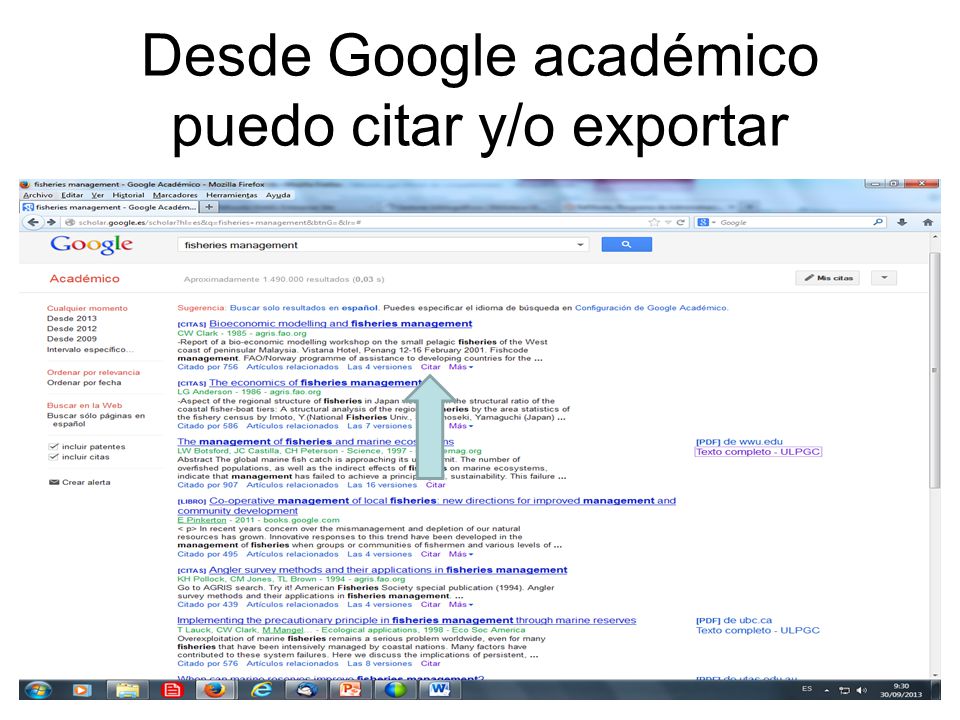The height and width of the screenshot is (720, 960).
Task: Switch to Firefox in the taskbar
Action: 214,690
